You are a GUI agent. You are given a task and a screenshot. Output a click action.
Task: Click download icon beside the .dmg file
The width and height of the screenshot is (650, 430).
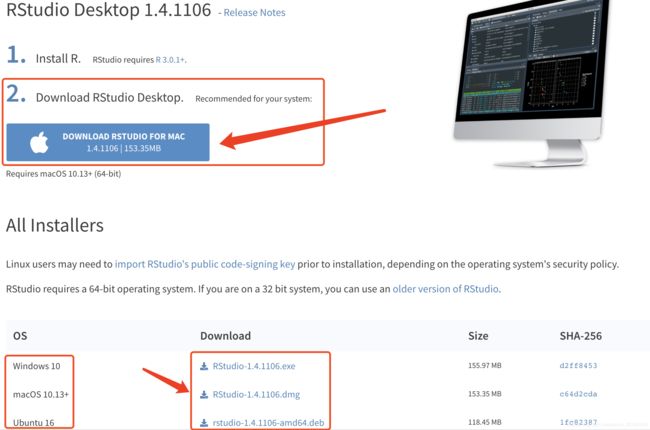(204, 394)
